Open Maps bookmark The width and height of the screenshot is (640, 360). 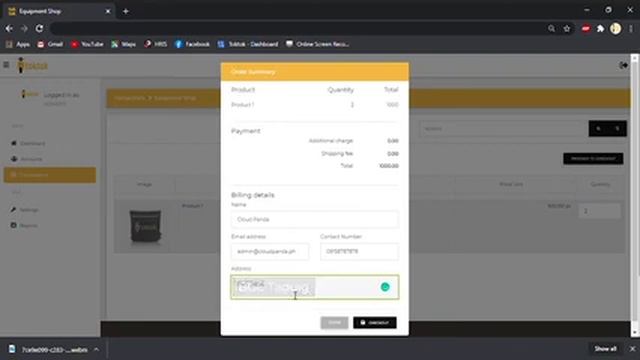[124, 44]
